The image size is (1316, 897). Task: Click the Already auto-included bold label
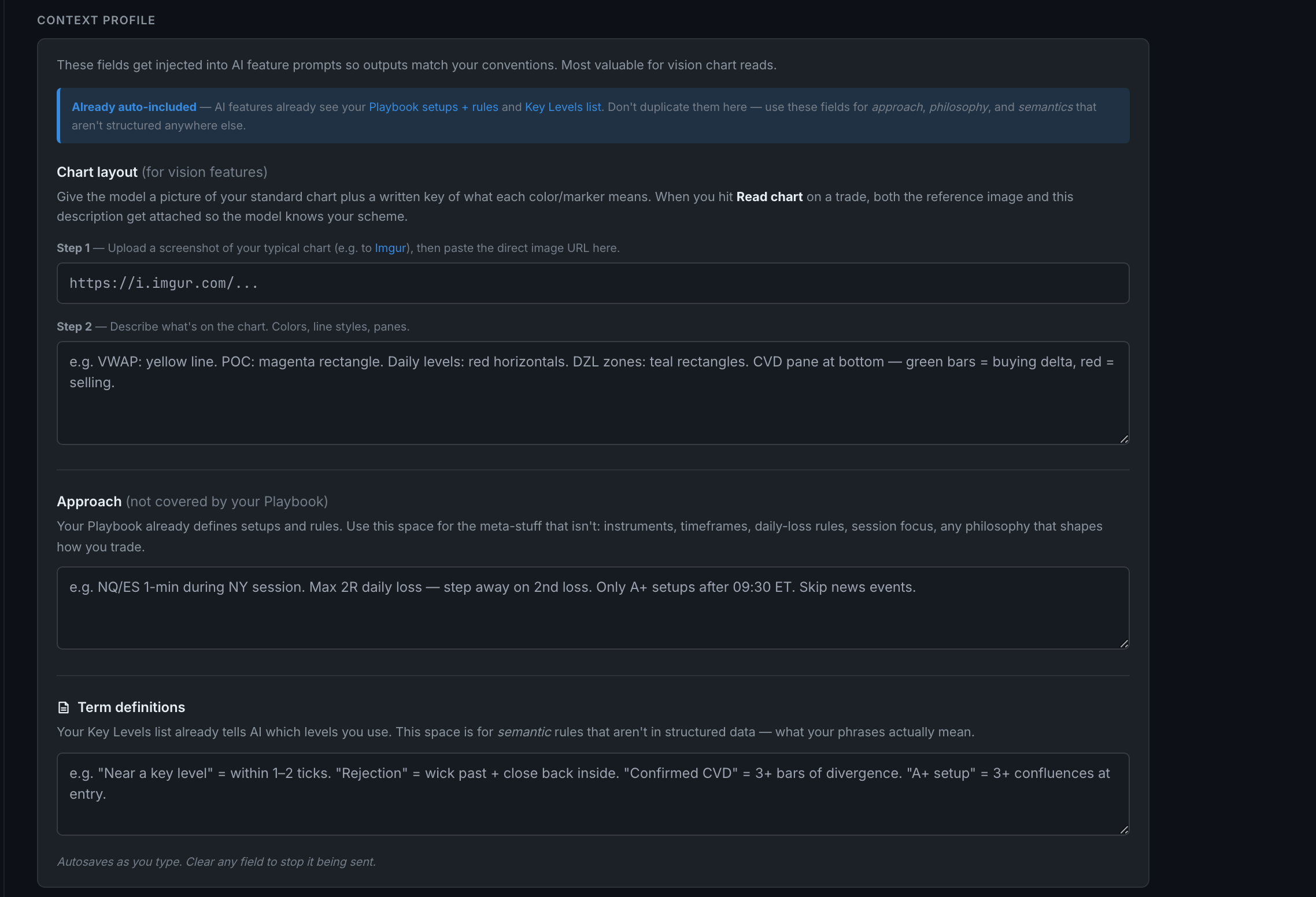[134, 107]
